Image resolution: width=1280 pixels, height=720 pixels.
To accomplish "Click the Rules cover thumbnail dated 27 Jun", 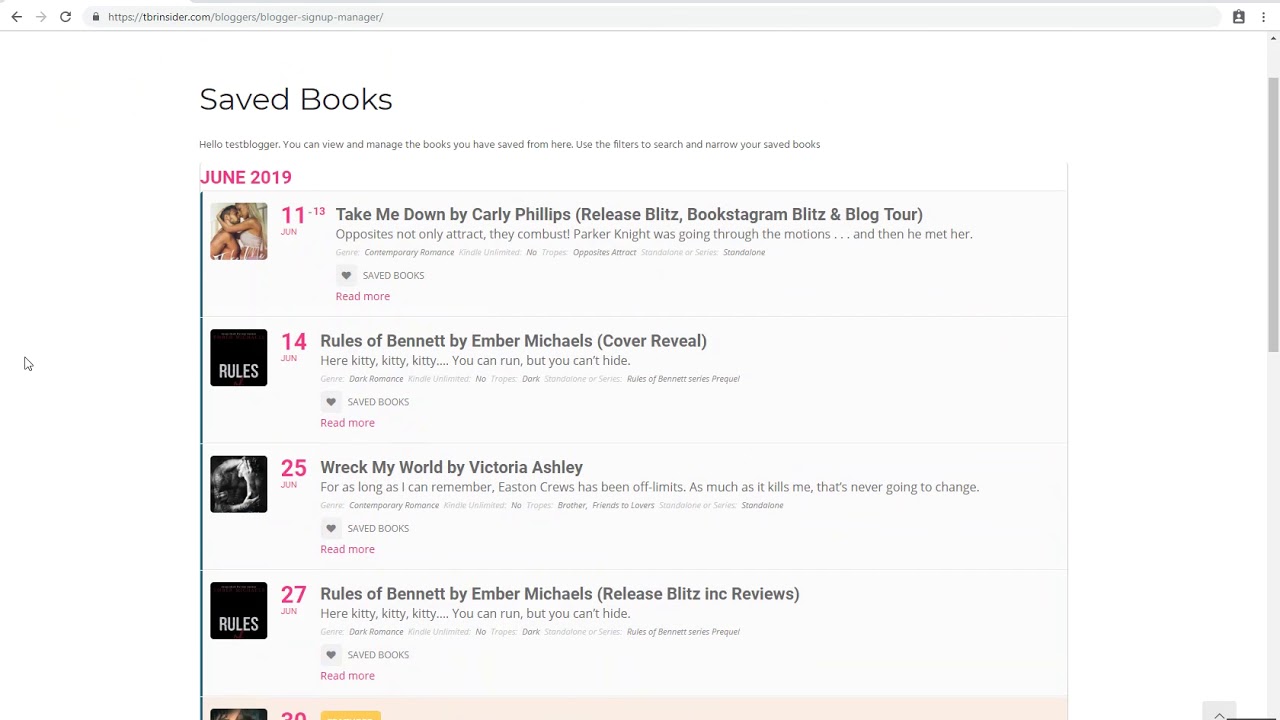I will [239, 610].
